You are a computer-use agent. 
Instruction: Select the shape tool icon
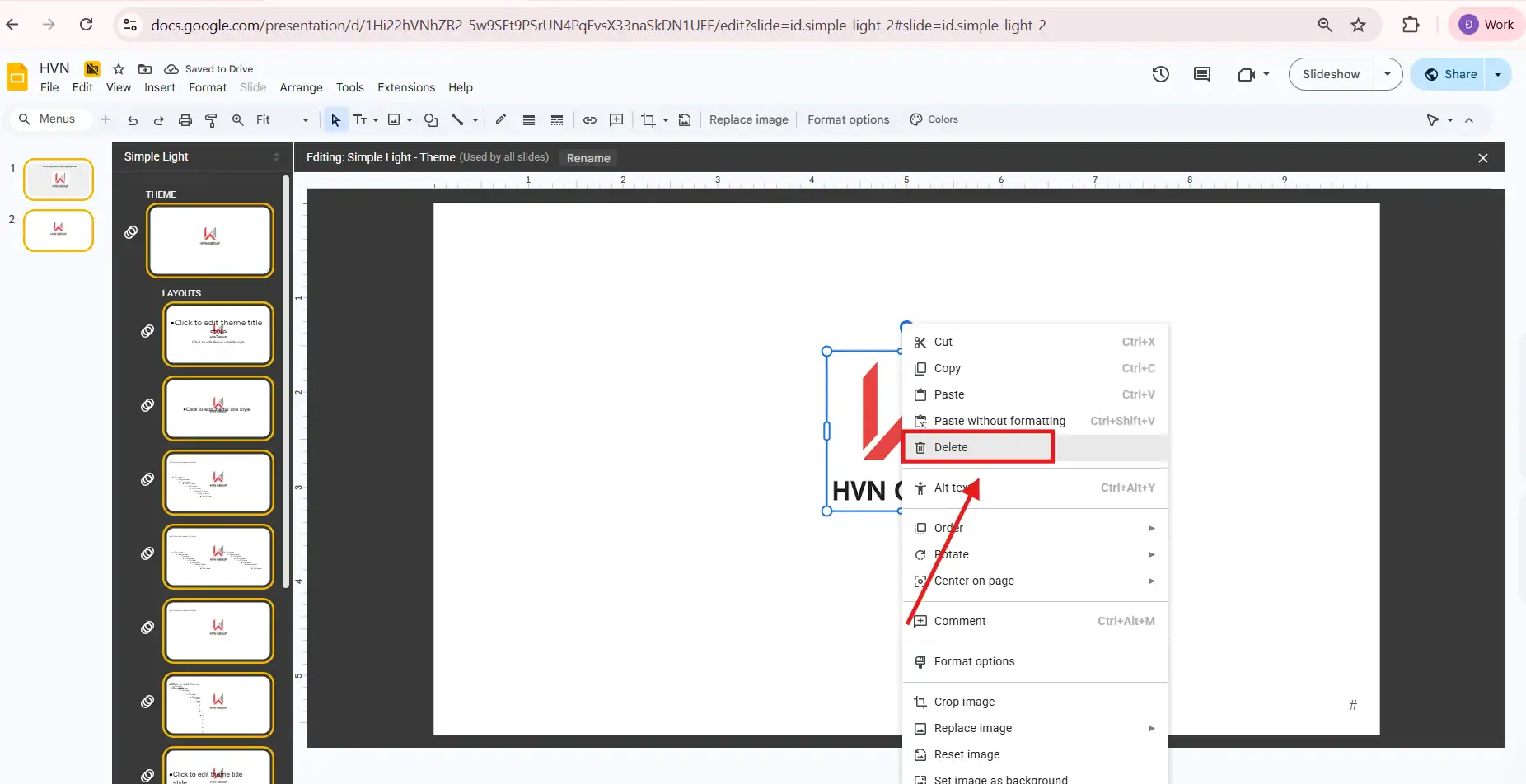pos(430,120)
